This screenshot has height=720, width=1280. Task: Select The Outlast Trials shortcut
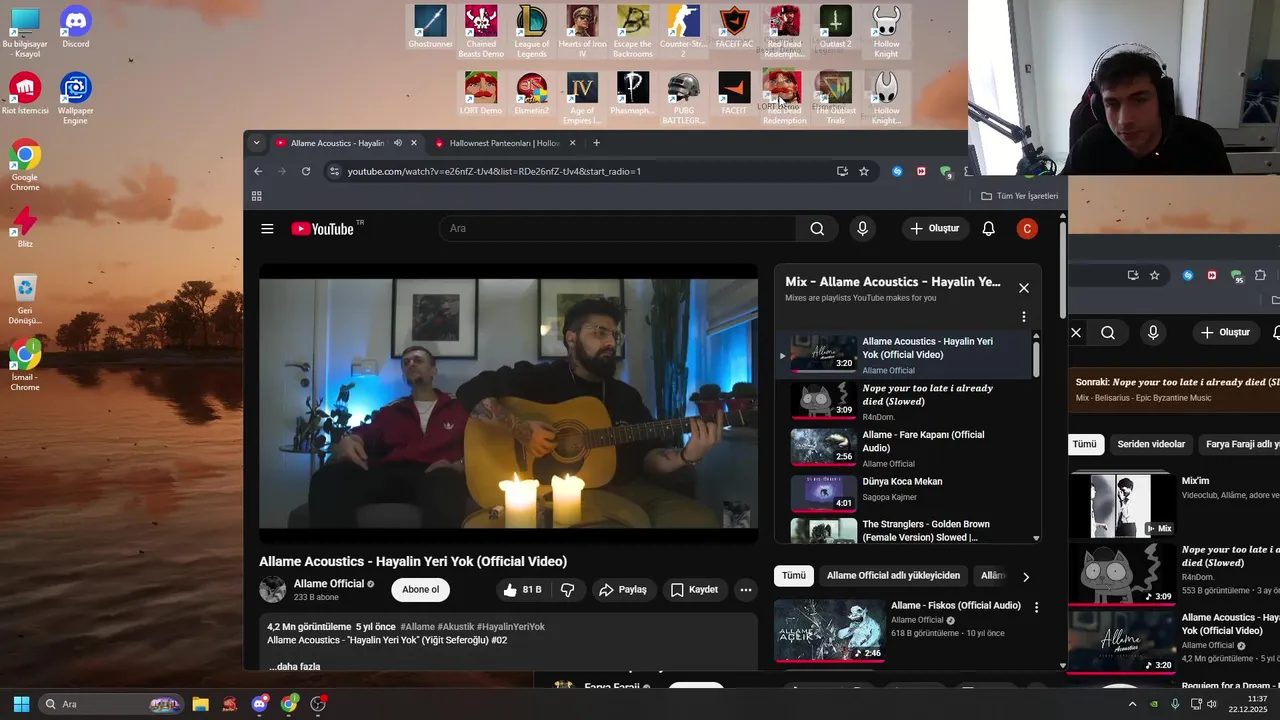(x=835, y=97)
